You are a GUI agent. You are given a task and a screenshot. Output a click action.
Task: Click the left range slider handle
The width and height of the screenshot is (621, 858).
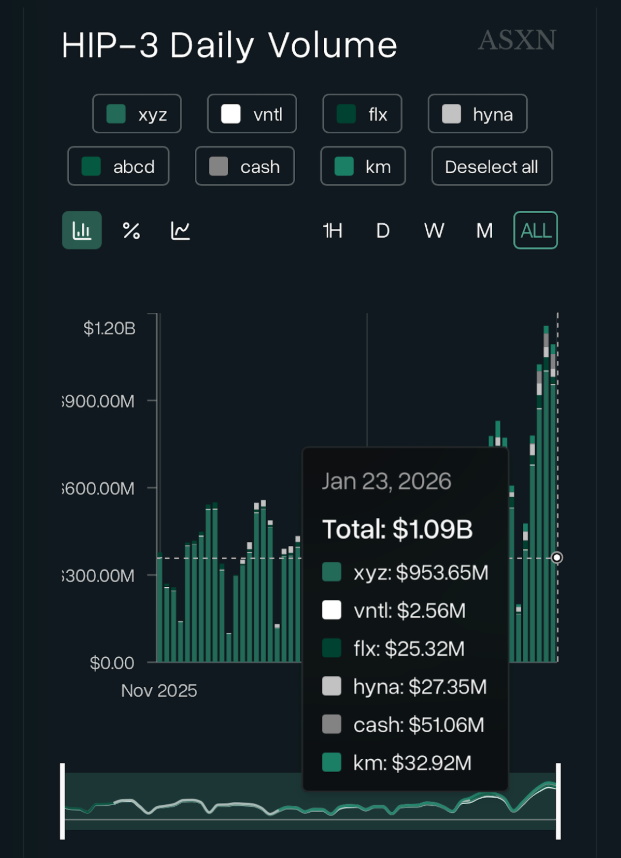(x=63, y=801)
